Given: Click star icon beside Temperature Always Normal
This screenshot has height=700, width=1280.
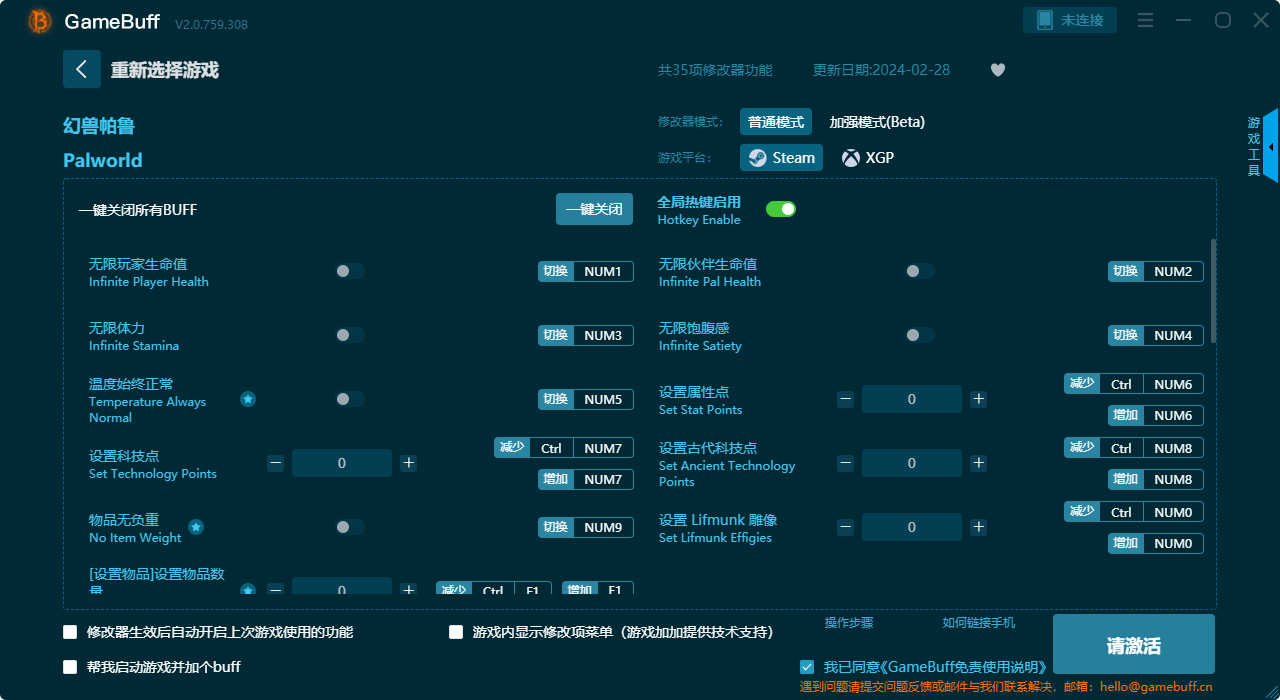Looking at the screenshot, I should tap(248, 399).
